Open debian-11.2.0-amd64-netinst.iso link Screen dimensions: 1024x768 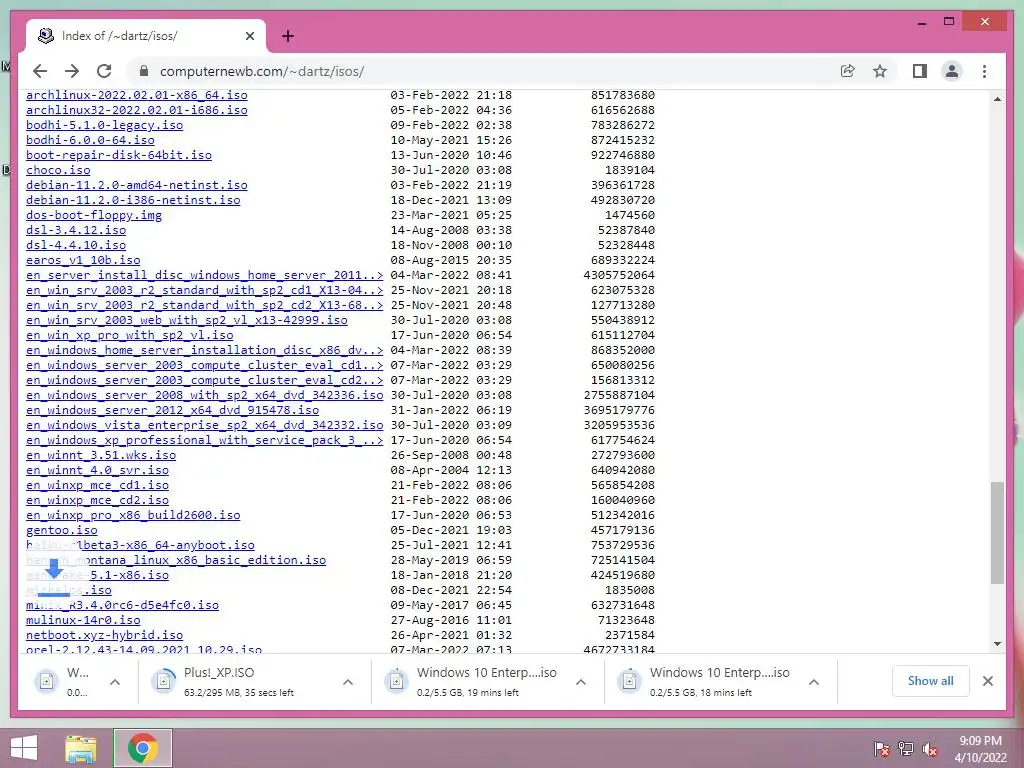pos(136,185)
